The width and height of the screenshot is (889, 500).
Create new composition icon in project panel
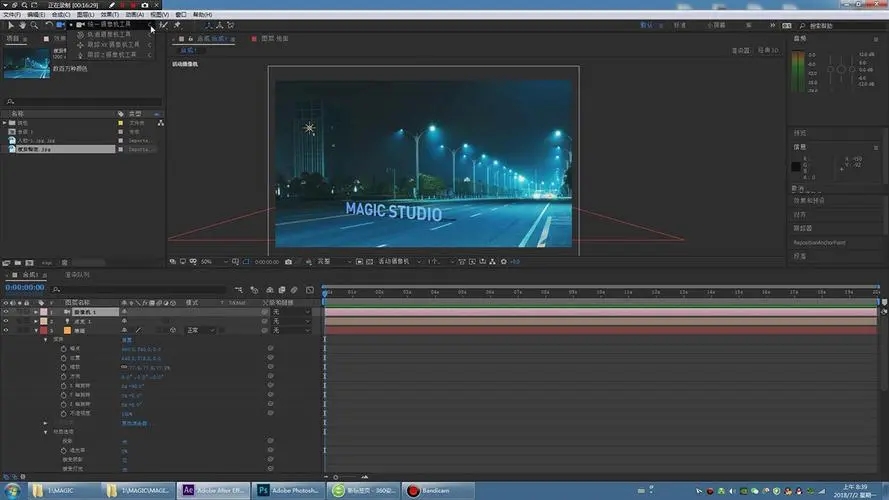(x=29, y=263)
